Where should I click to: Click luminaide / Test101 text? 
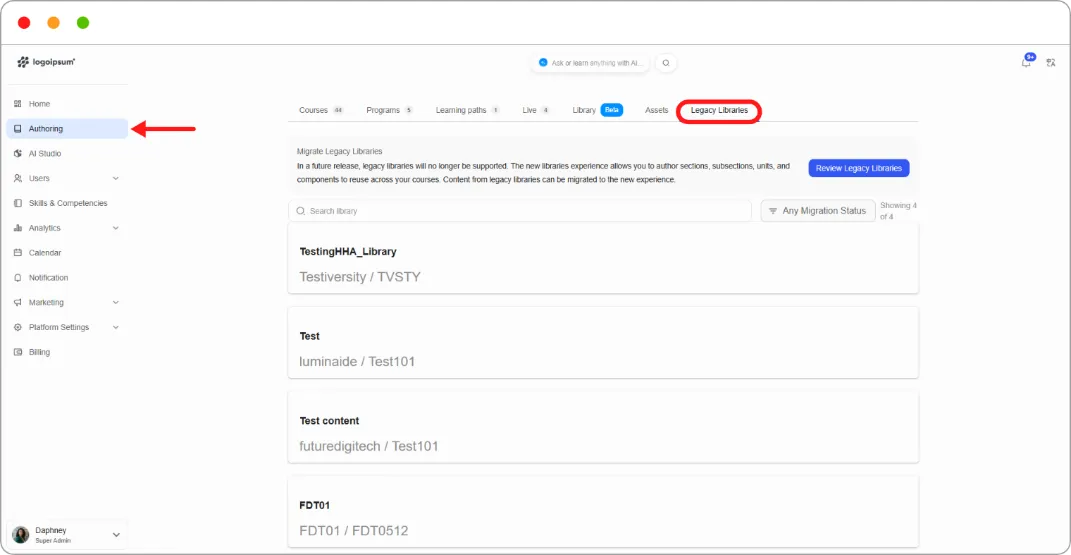coord(357,361)
